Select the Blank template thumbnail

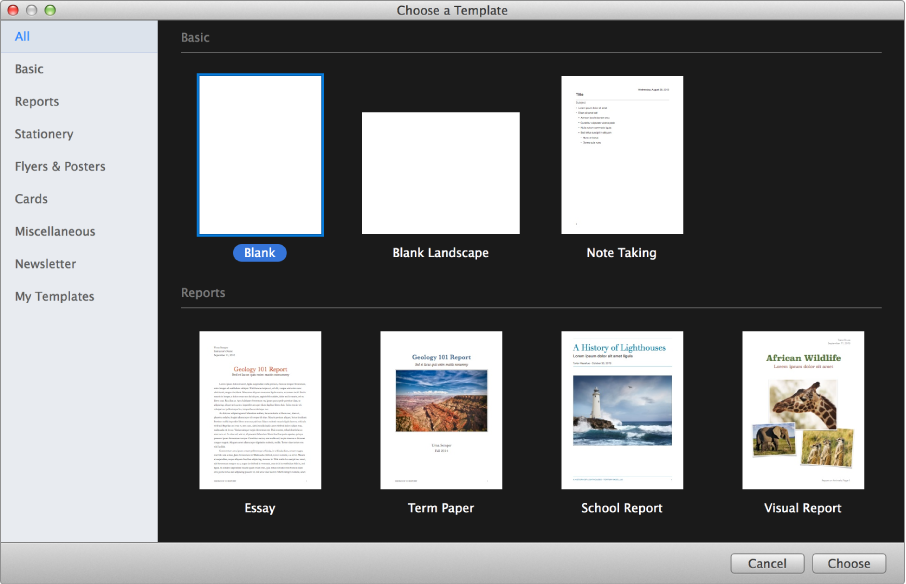[260, 155]
